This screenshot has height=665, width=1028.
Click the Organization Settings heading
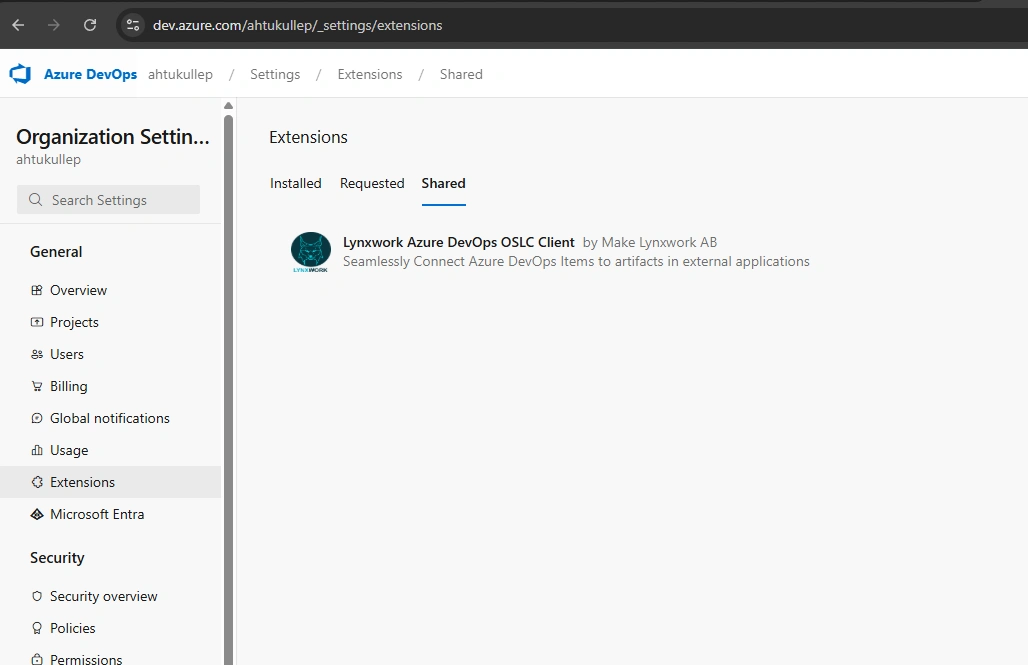(113, 136)
